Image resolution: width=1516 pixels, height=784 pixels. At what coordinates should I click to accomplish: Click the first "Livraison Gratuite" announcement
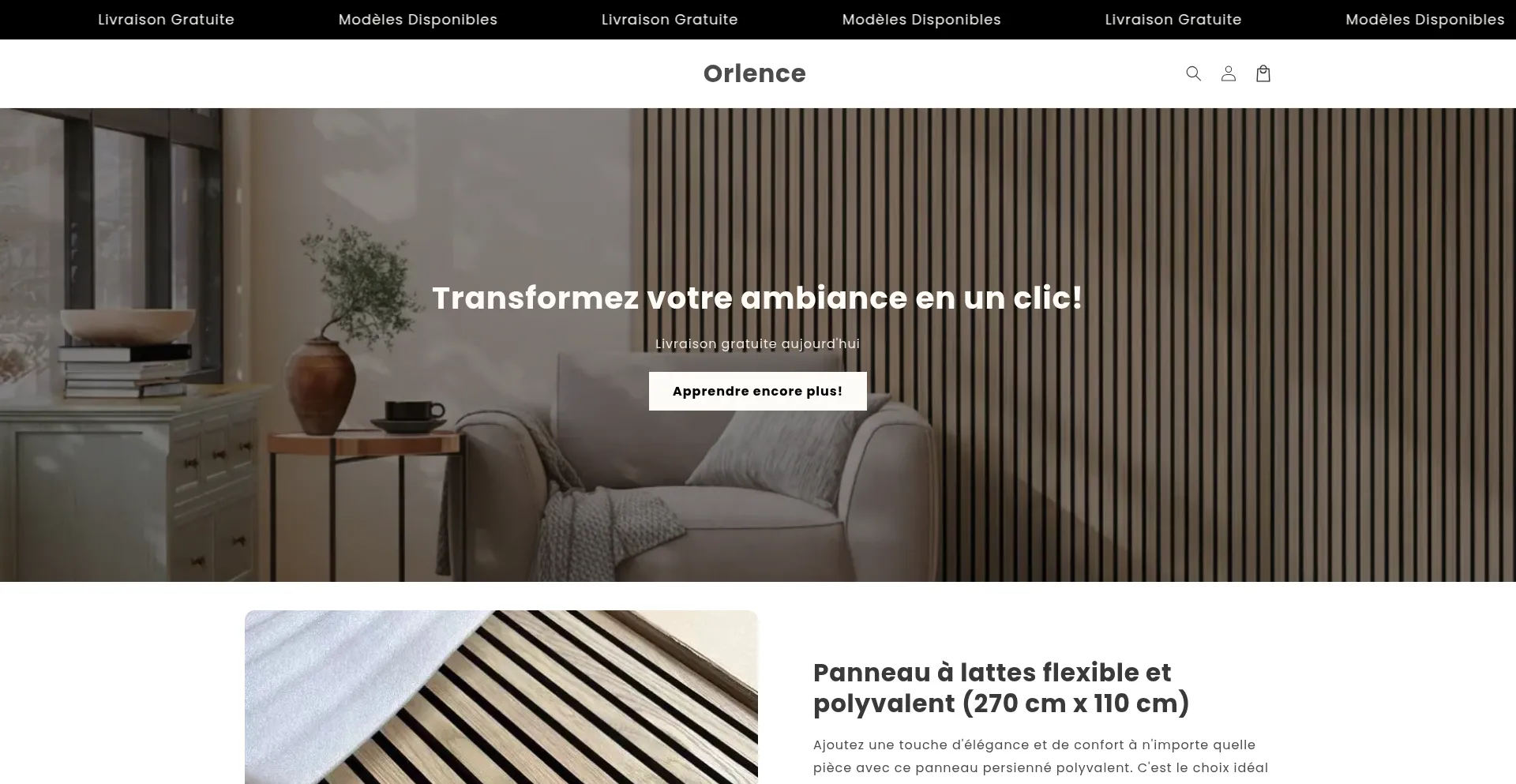tap(166, 20)
